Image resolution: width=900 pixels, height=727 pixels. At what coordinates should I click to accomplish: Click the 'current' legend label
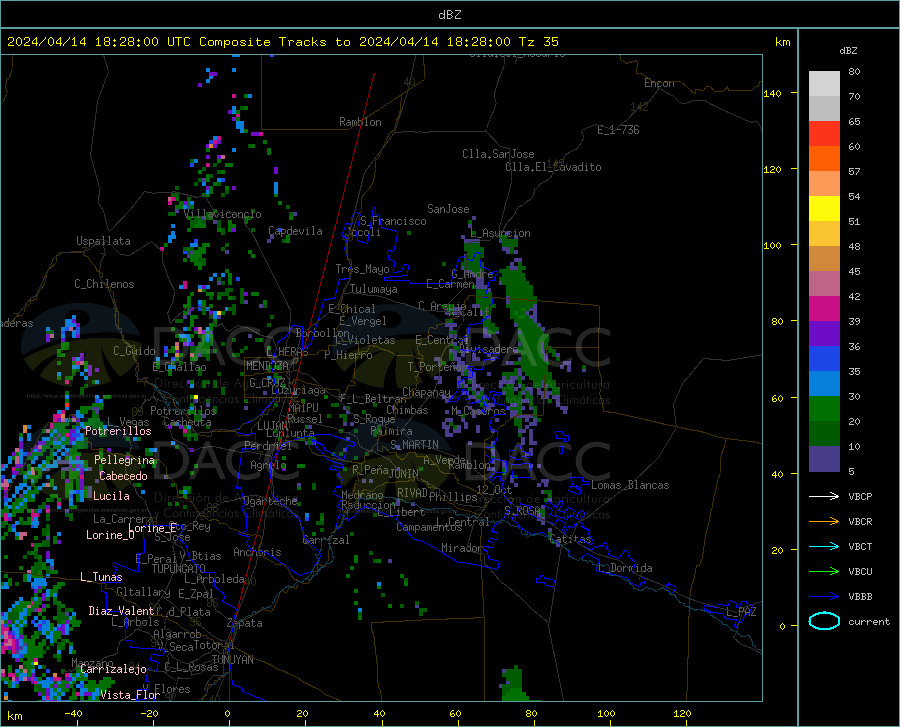[869, 622]
